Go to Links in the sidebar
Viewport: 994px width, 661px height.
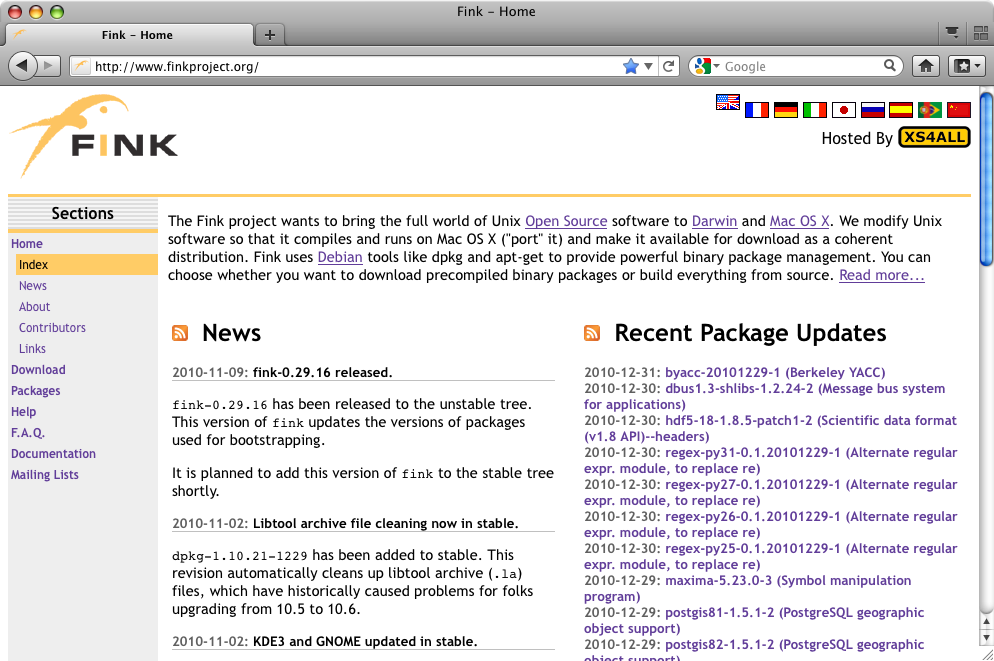click(x=32, y=349)
